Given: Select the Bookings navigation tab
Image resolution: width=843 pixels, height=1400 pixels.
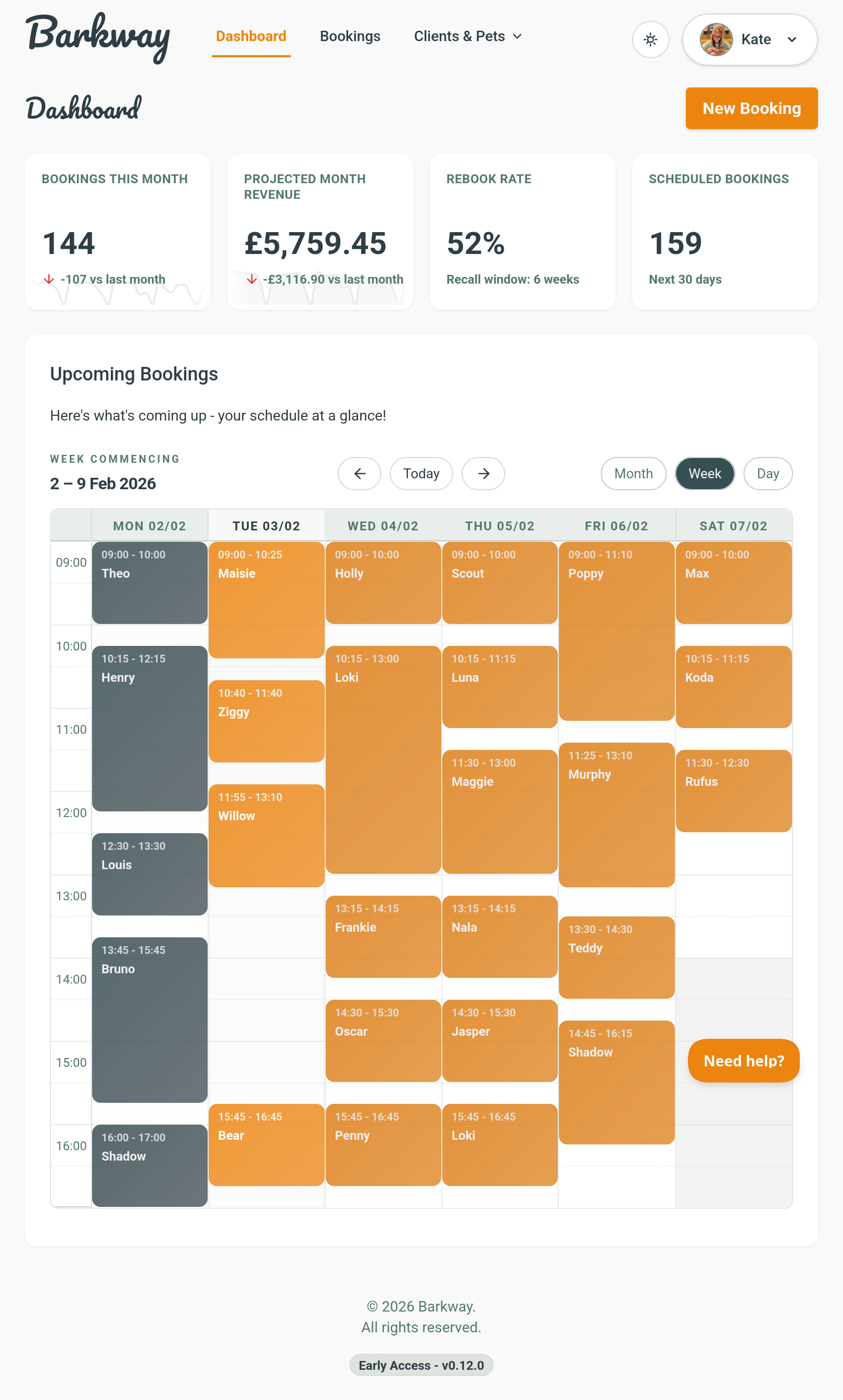Looking at the screenshot, I should tap(350, 36).
